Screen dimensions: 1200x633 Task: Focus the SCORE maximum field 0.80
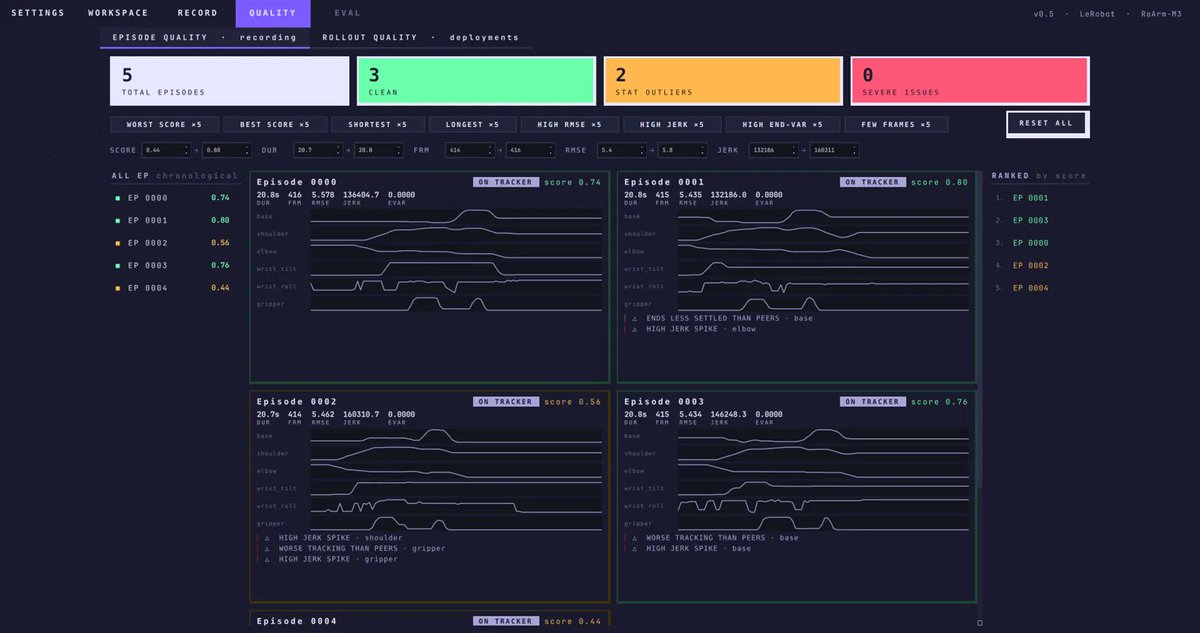[x=227, y=150]
